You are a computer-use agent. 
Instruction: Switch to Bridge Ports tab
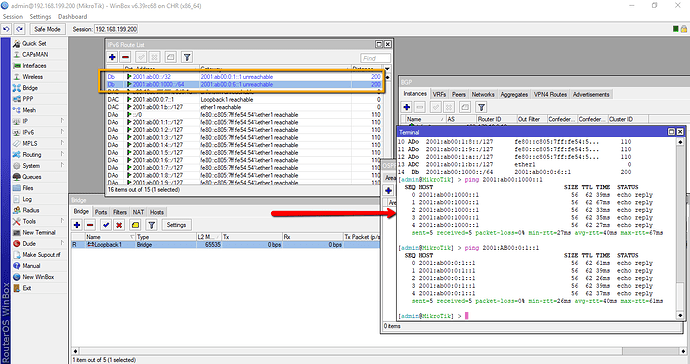tap(101, 212)
